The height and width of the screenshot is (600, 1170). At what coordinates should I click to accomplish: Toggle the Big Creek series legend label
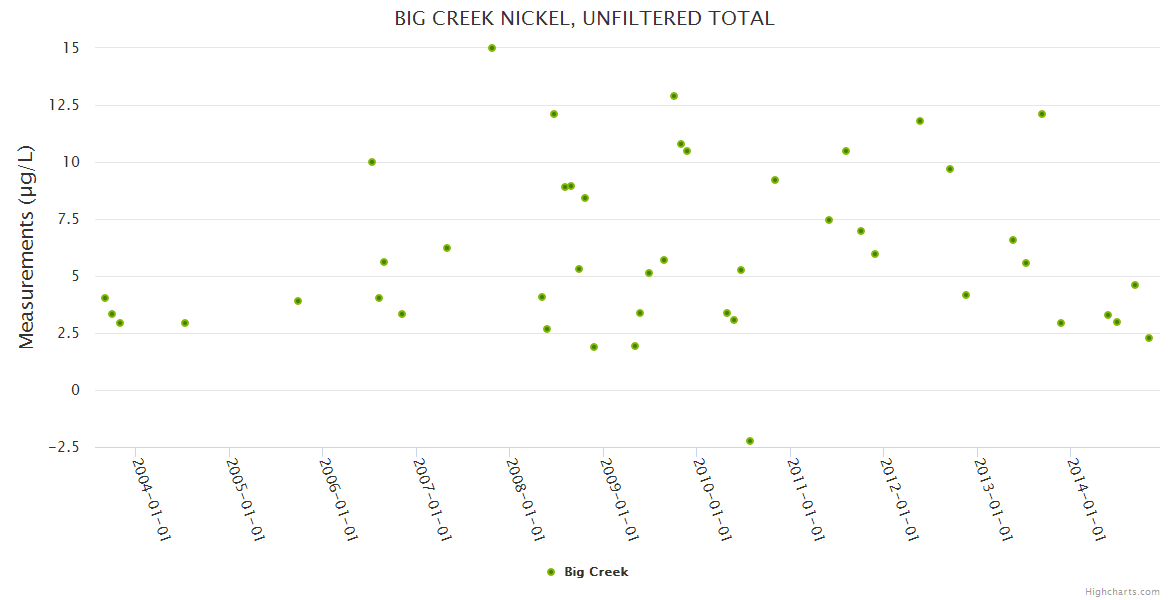[x=596, y=572]
